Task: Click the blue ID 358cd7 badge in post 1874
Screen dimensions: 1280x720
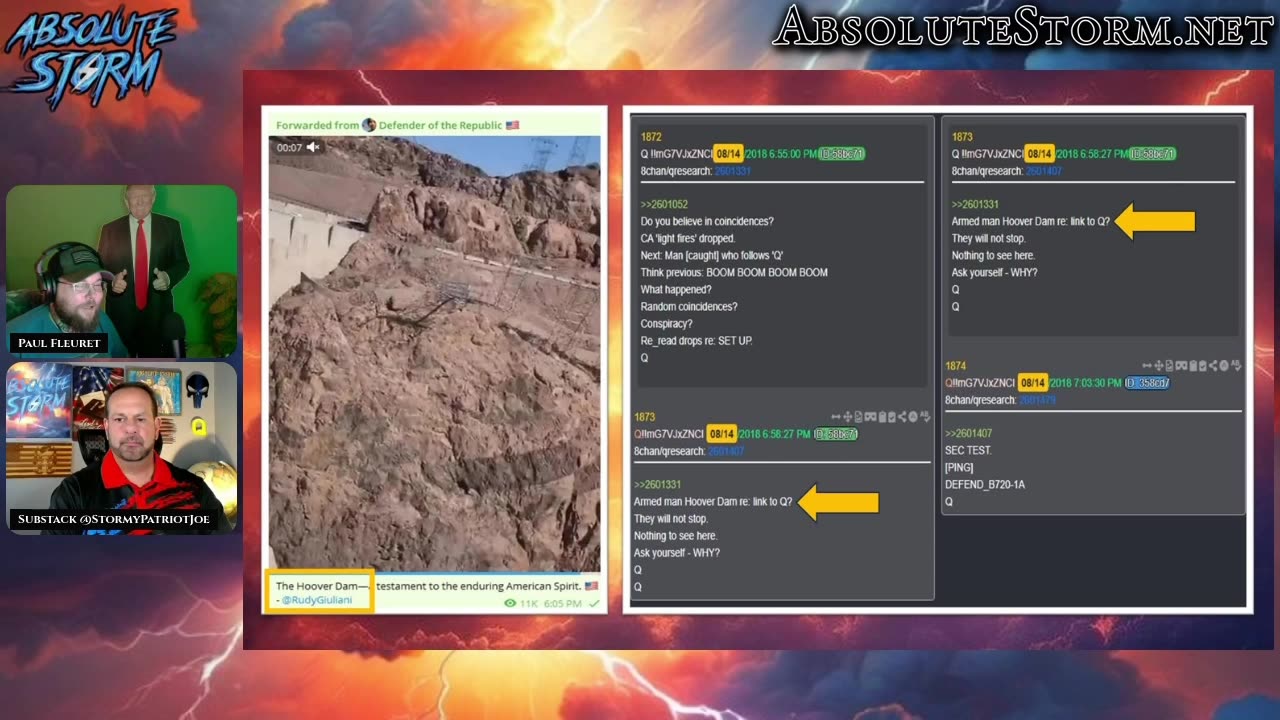Action: (x=1147, y=383)
